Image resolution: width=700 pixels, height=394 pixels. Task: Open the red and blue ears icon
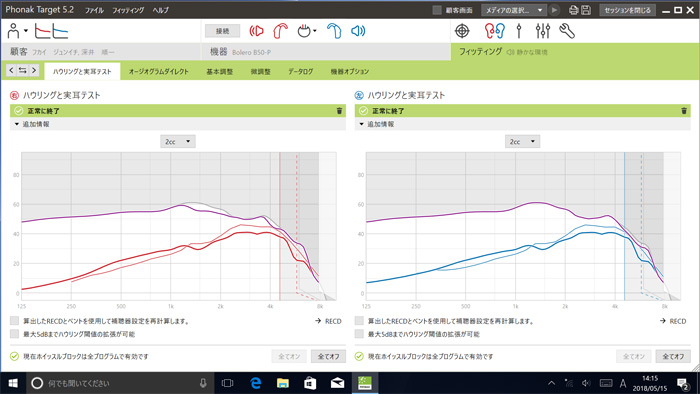click(x=495, y=31)
